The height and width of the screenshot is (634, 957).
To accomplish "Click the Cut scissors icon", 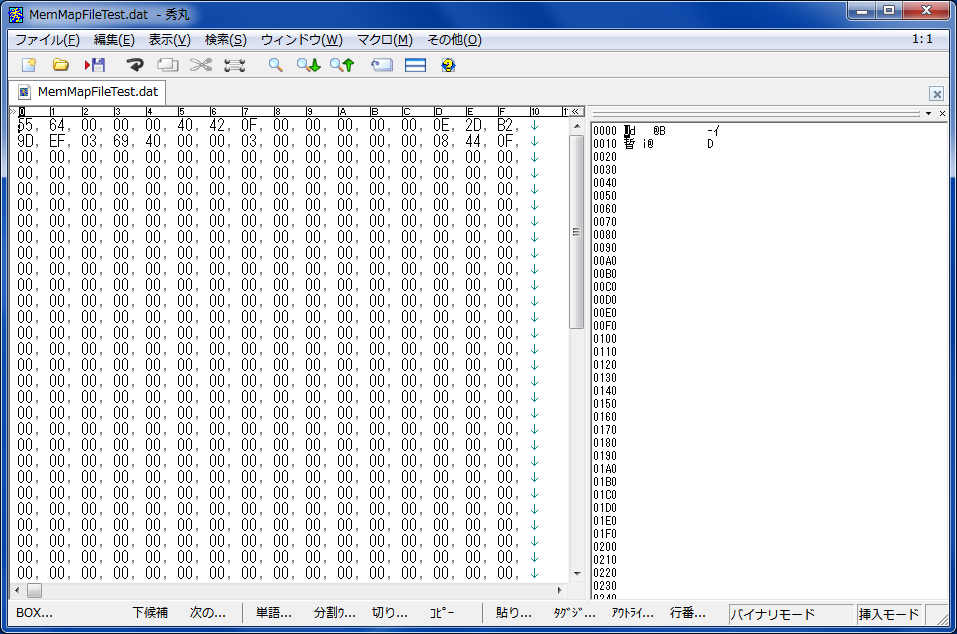I will click(x=201, y=65).
